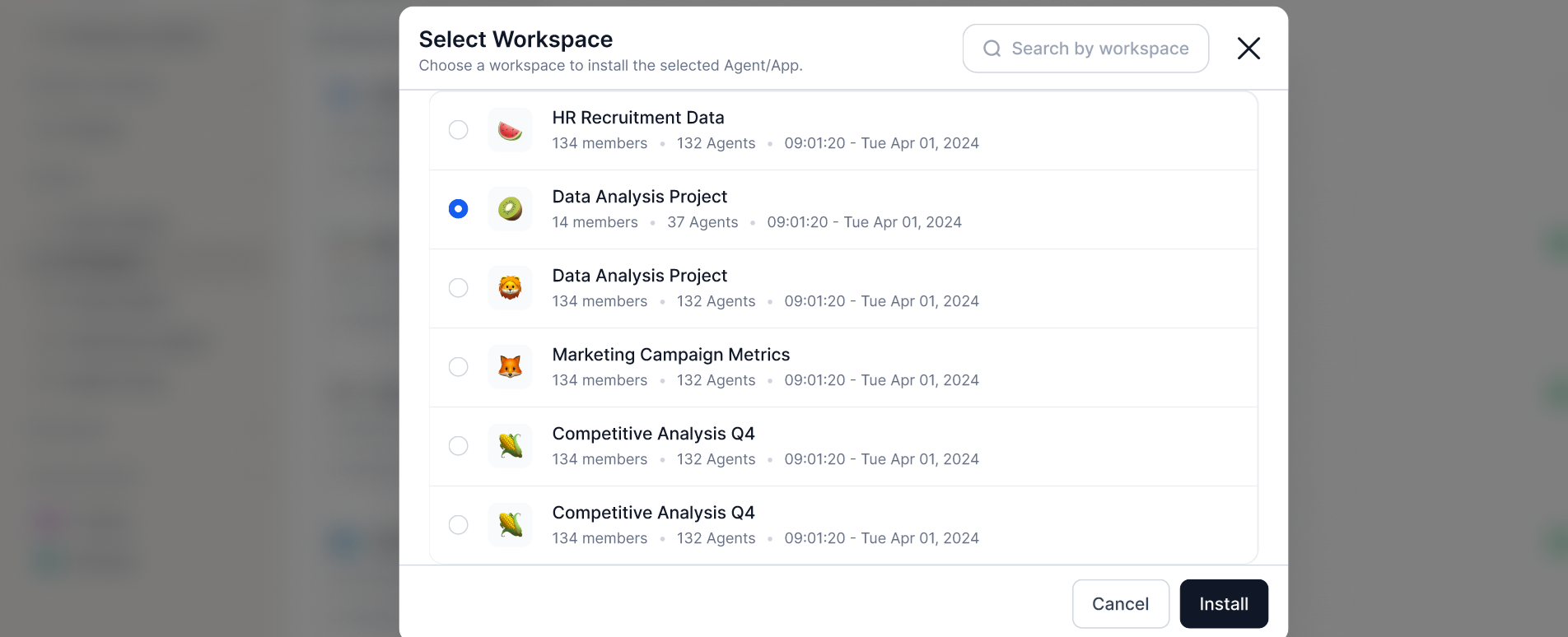Select the HR Recruitment Data radio button
Screen dimensions: 1568x637
[x=458, y=130]
